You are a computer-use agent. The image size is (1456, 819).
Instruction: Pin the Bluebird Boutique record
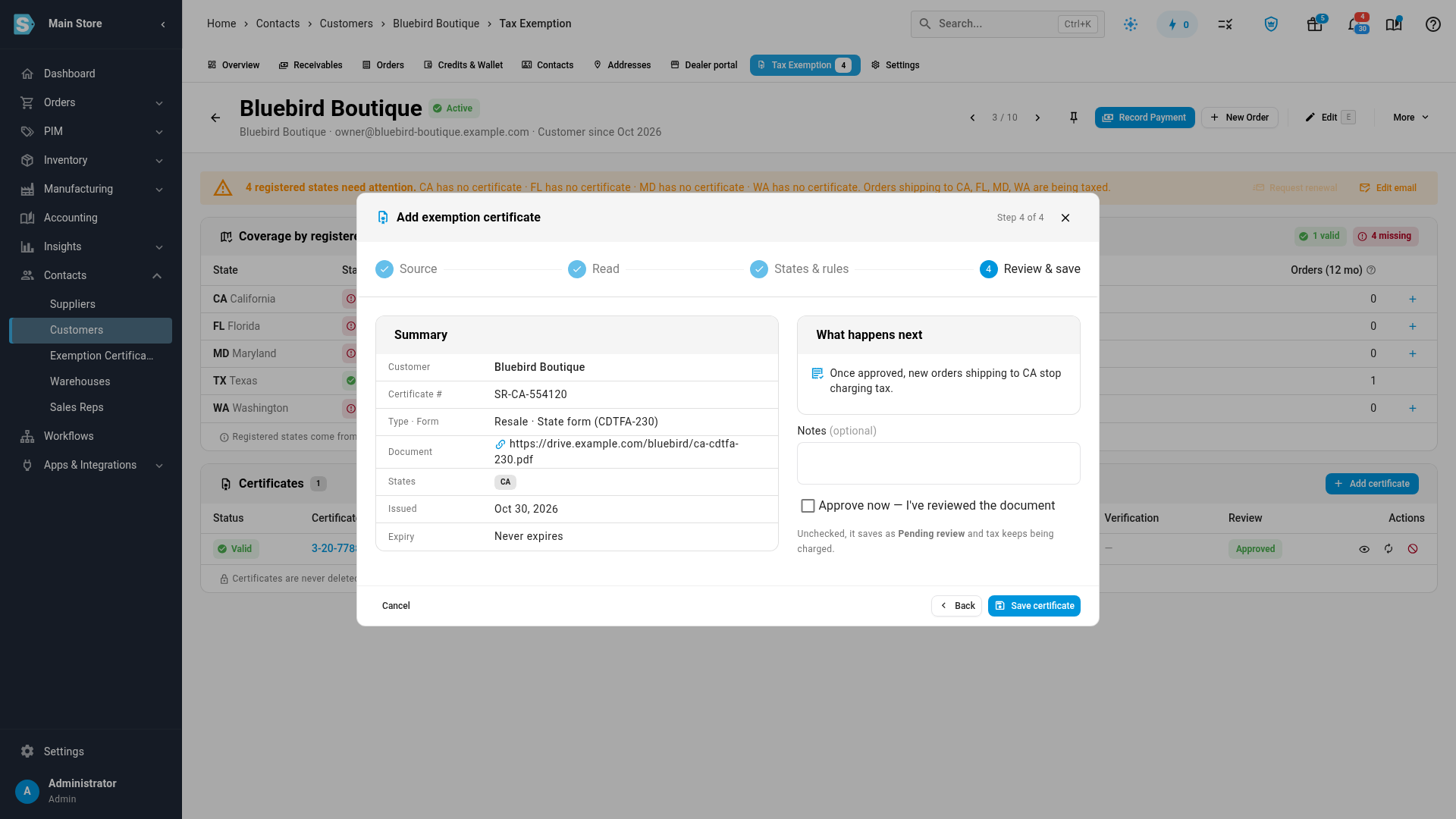[x=1073, y=118]
